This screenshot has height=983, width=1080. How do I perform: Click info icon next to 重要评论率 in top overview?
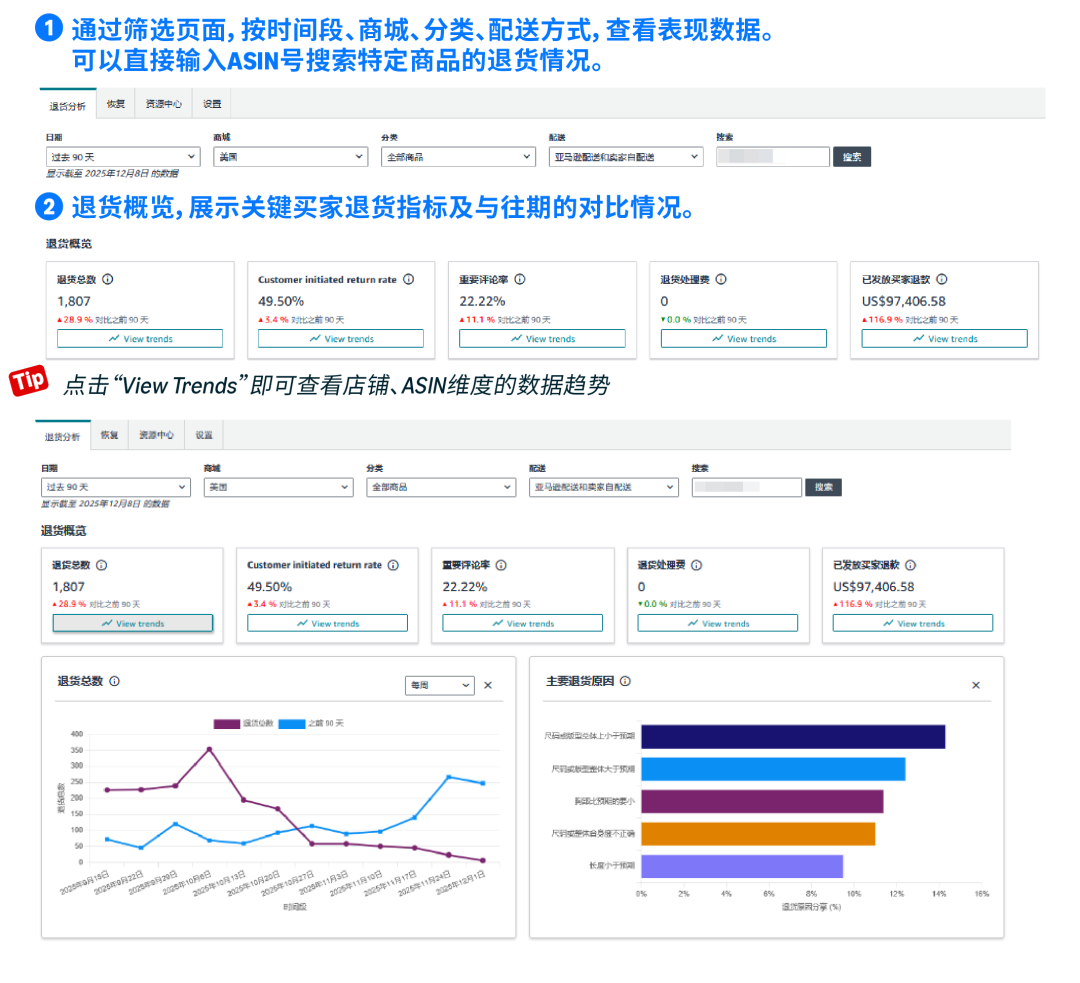tap(520, 280)
